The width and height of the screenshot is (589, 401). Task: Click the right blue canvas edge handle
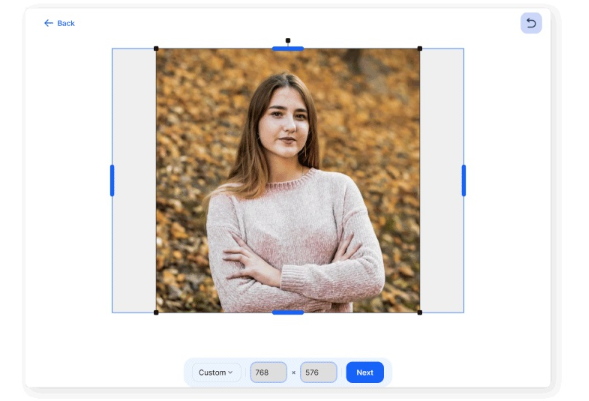click(x=464, y=181)
